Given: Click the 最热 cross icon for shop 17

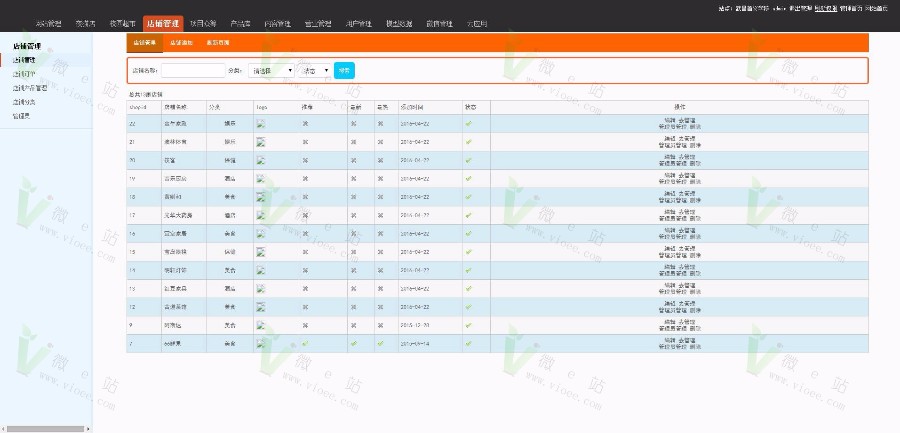Looking at the screenshot, I should pos(380,215).
